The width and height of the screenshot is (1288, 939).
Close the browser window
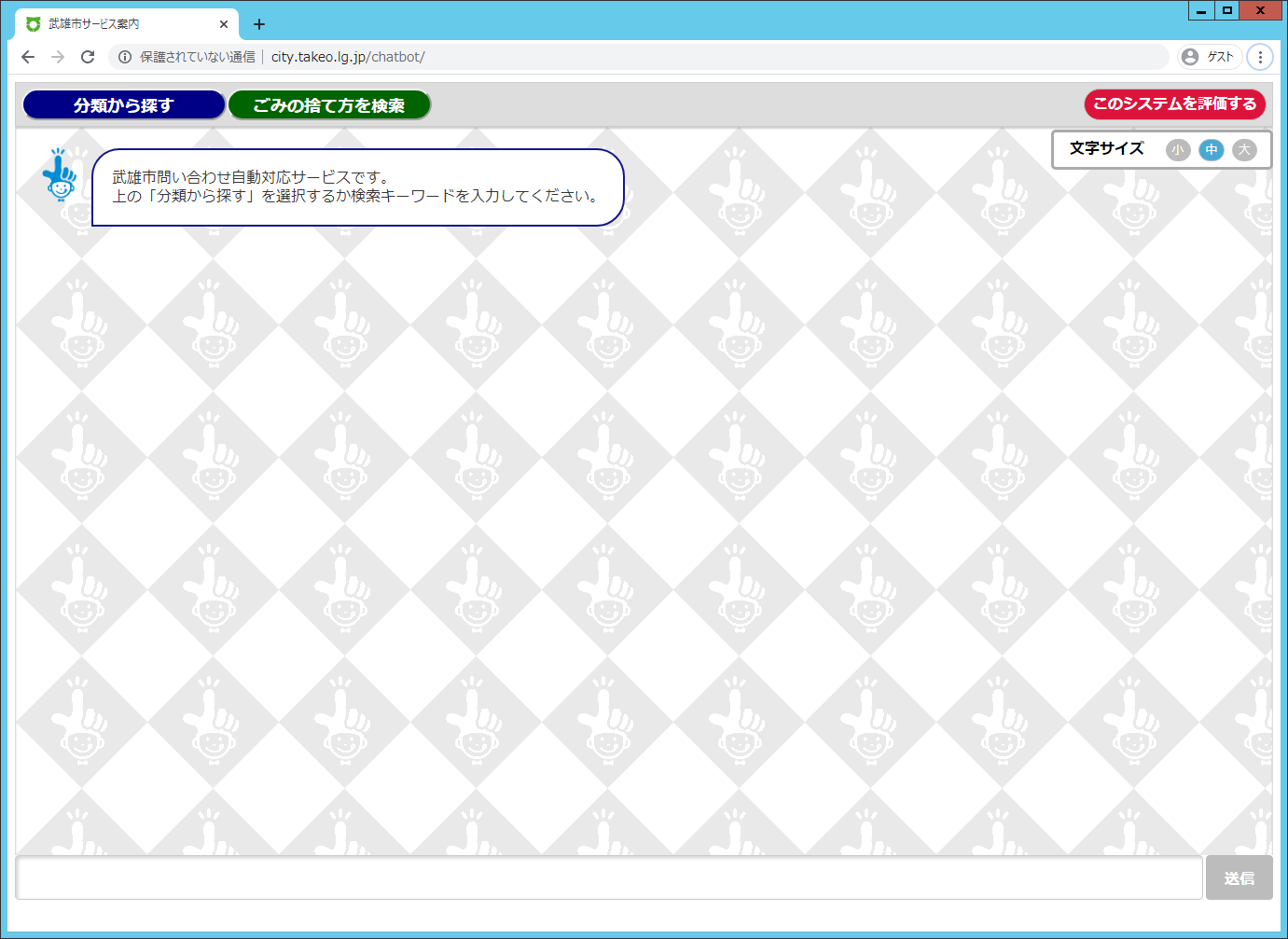pyautogui.click(x=1260, y=10)
